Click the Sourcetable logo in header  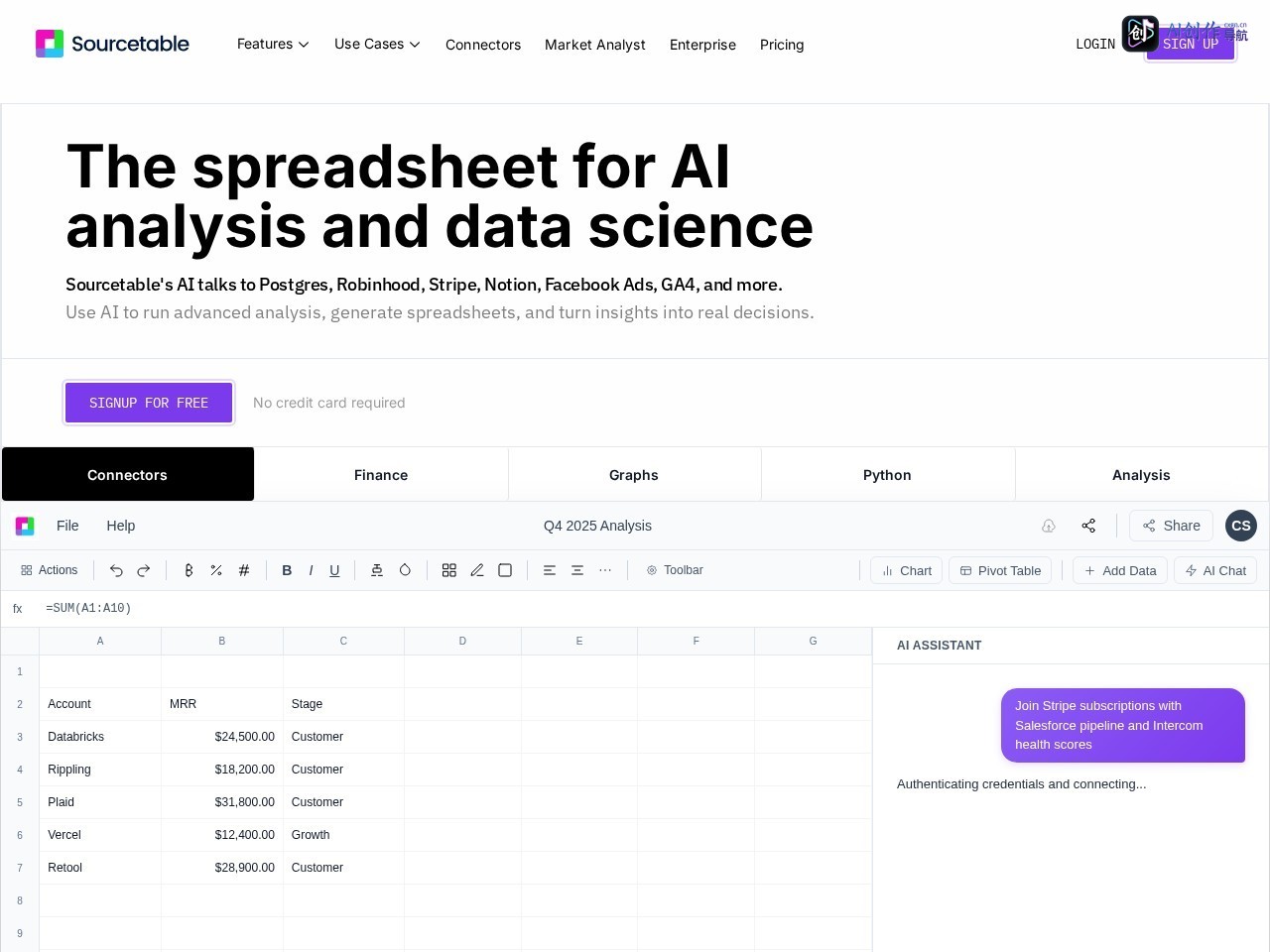(x=112, y=44)
